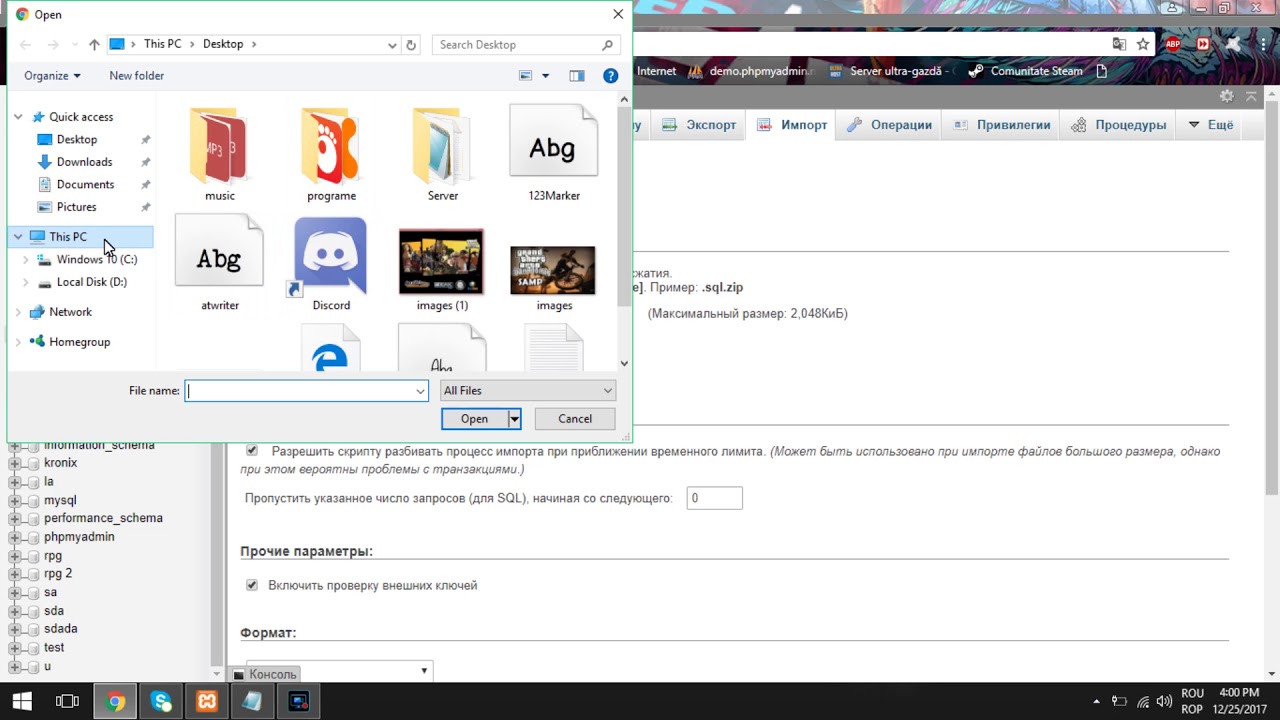
Task: Select Desktop under Quick access
Action: point(77,140)
